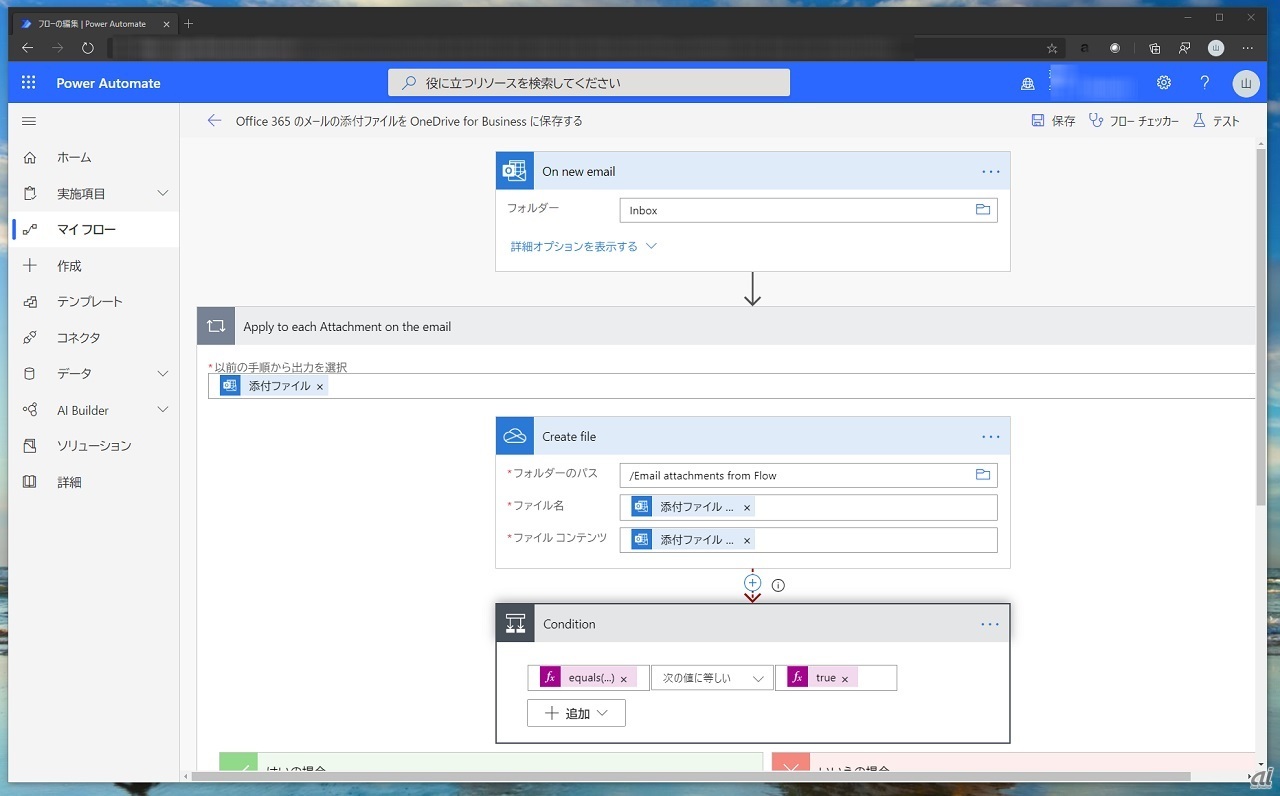Show advanced options via 詳細オプションを表示する
The image size is (1280, 796).
point(584,246)
